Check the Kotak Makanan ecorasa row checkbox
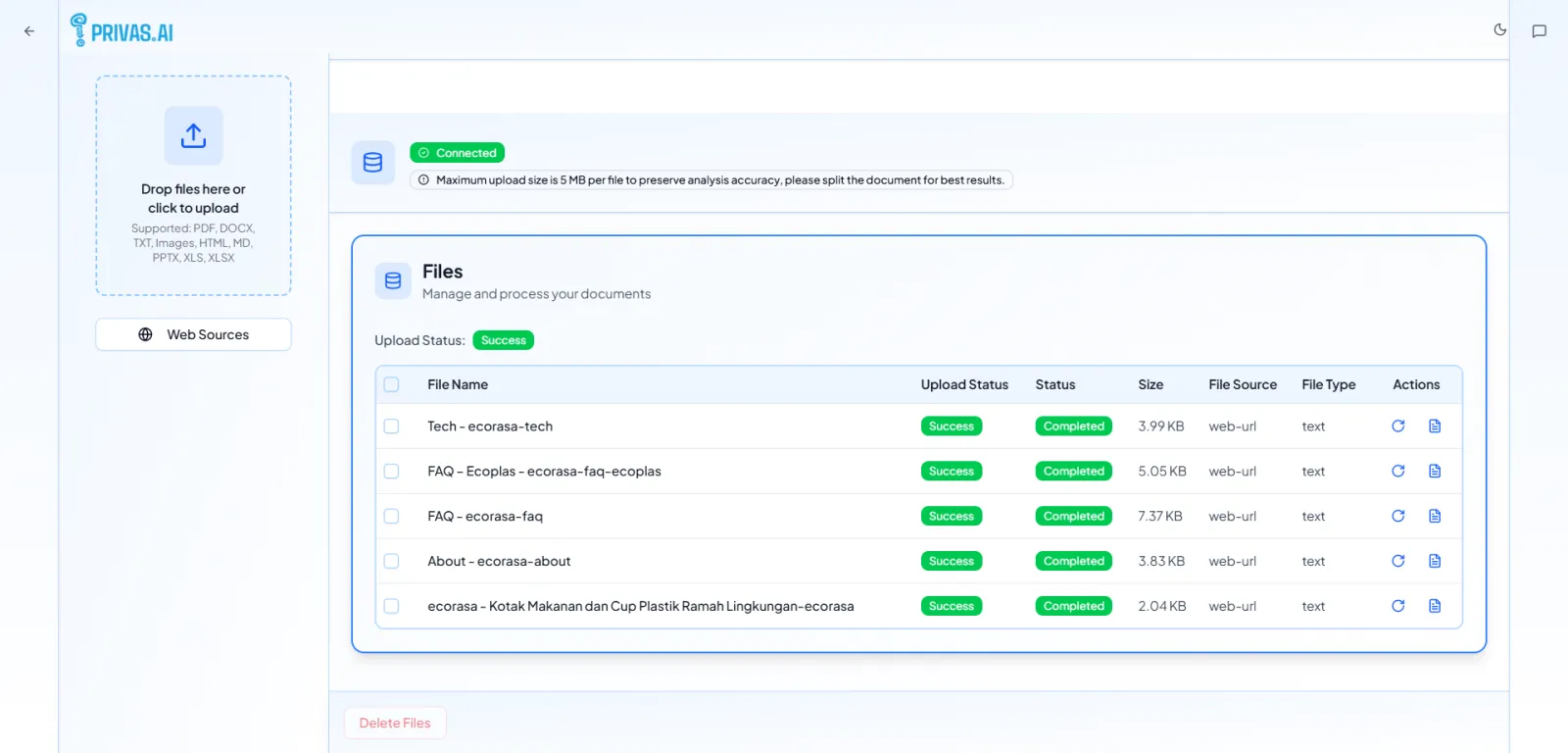Screen dimensions: 1568x753 (391, 607)
